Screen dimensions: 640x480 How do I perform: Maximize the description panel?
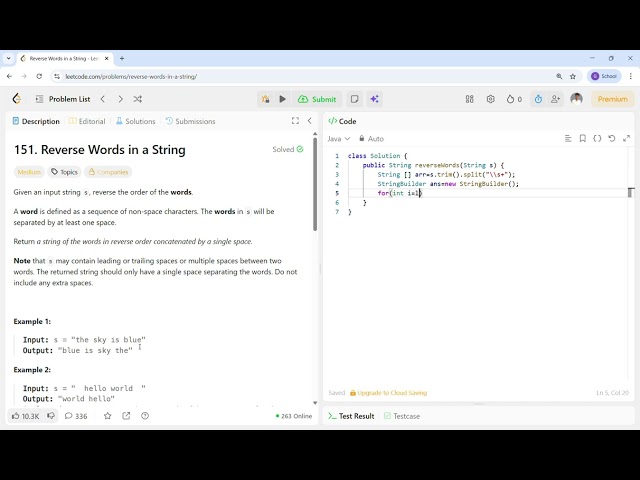(x=295, y=121)
